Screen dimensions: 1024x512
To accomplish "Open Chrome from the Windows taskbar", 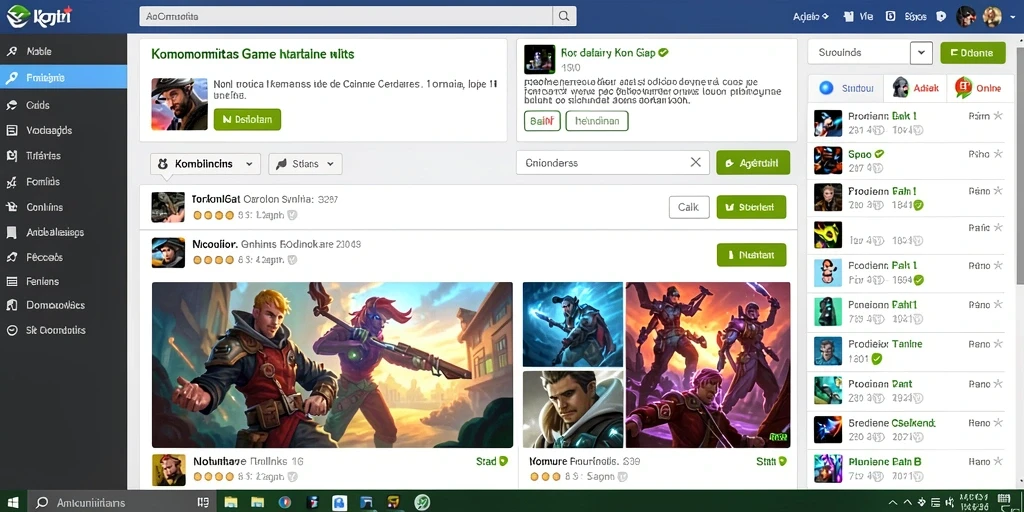I will tap(284, 502).
